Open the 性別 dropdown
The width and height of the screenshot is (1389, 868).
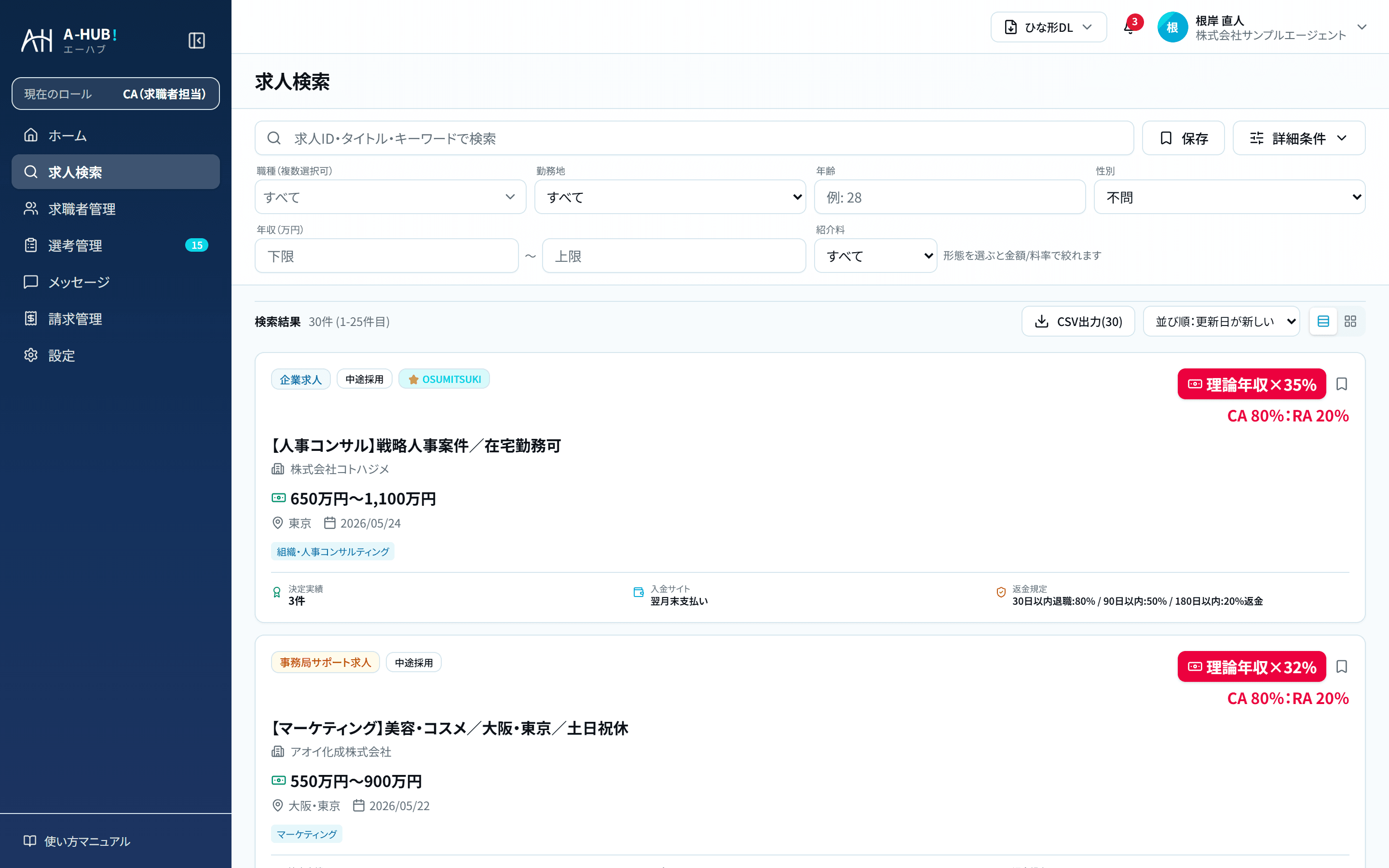click(x=1229, y=198)
